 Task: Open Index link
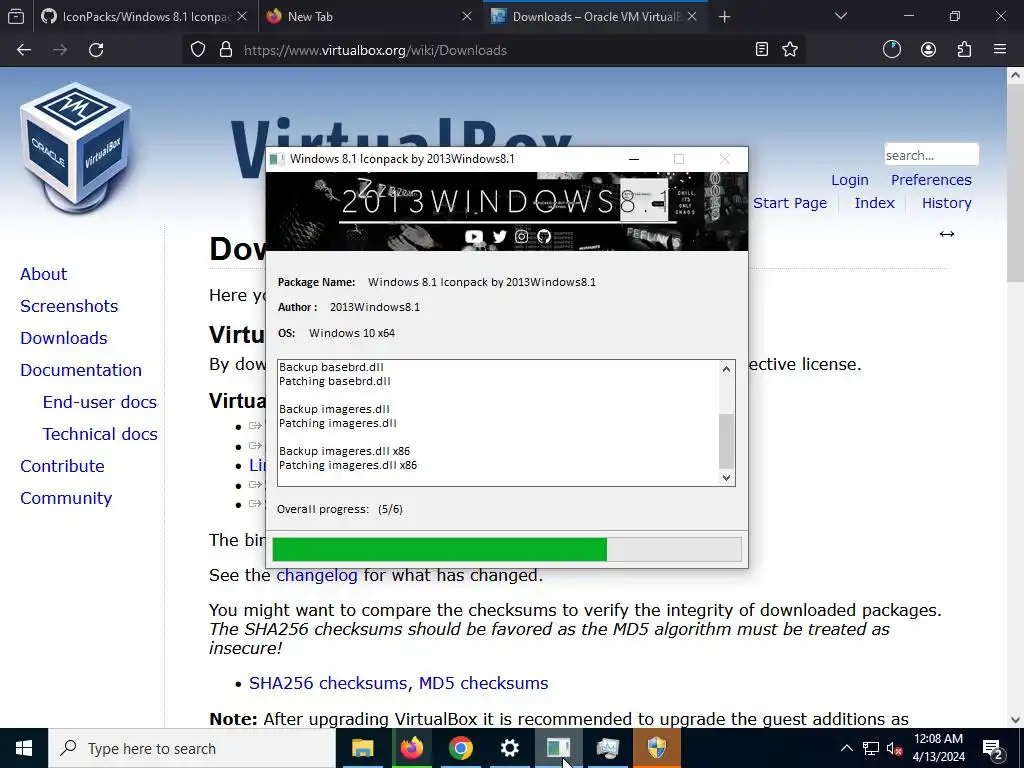click(x=874, y=203)
